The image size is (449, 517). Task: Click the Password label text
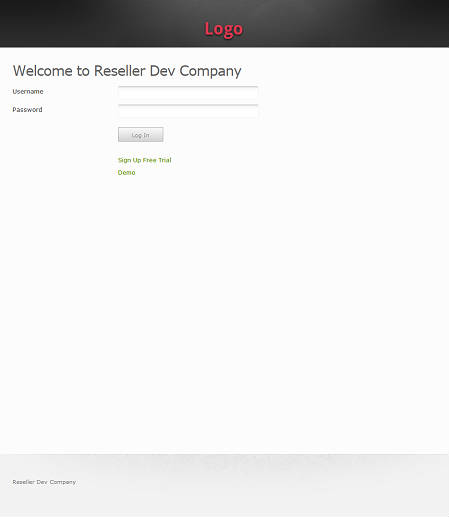27,110
